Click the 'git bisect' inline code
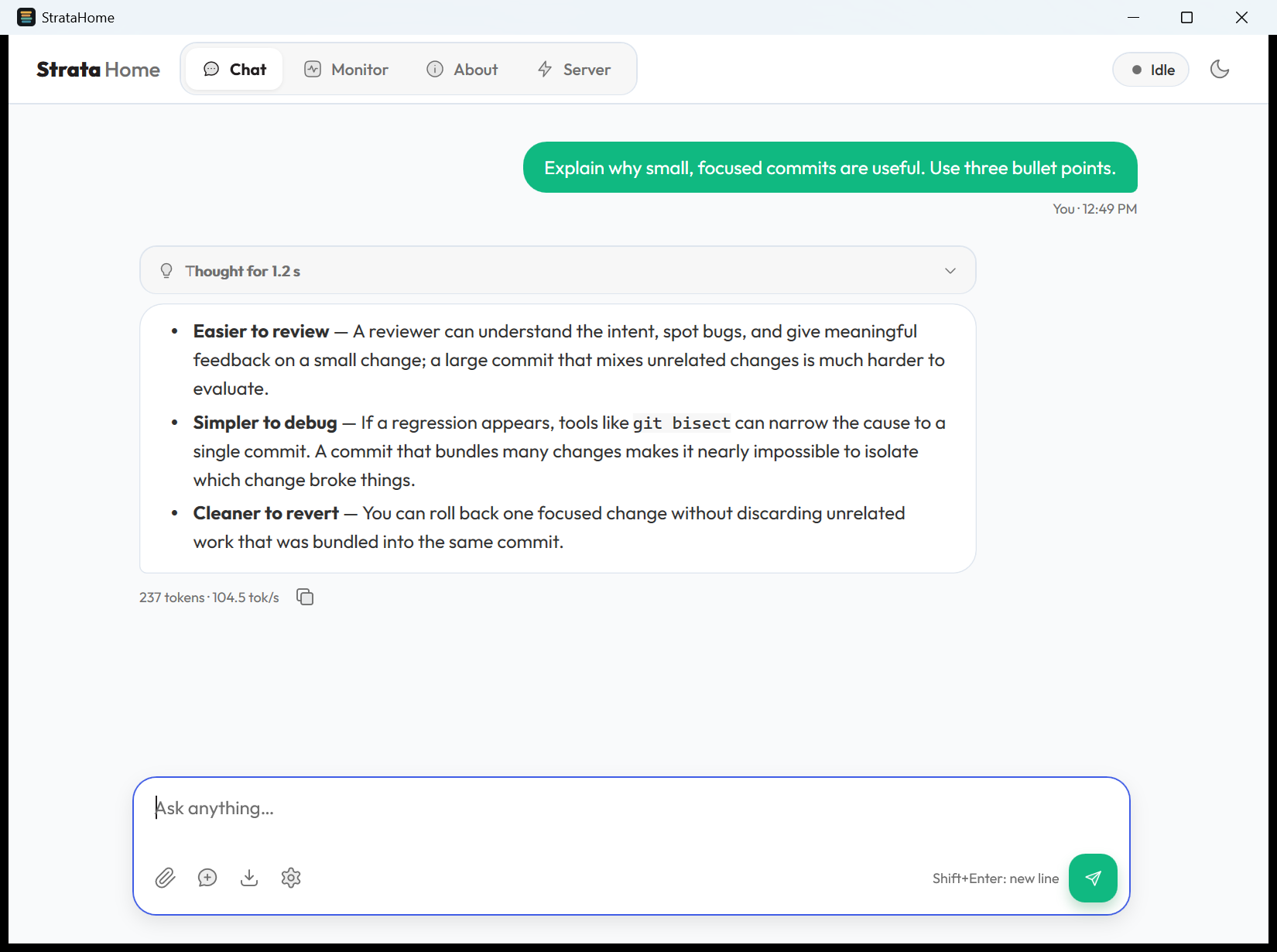The height and width of the screenshot is (952, 1277). click(x=682, y=423)
